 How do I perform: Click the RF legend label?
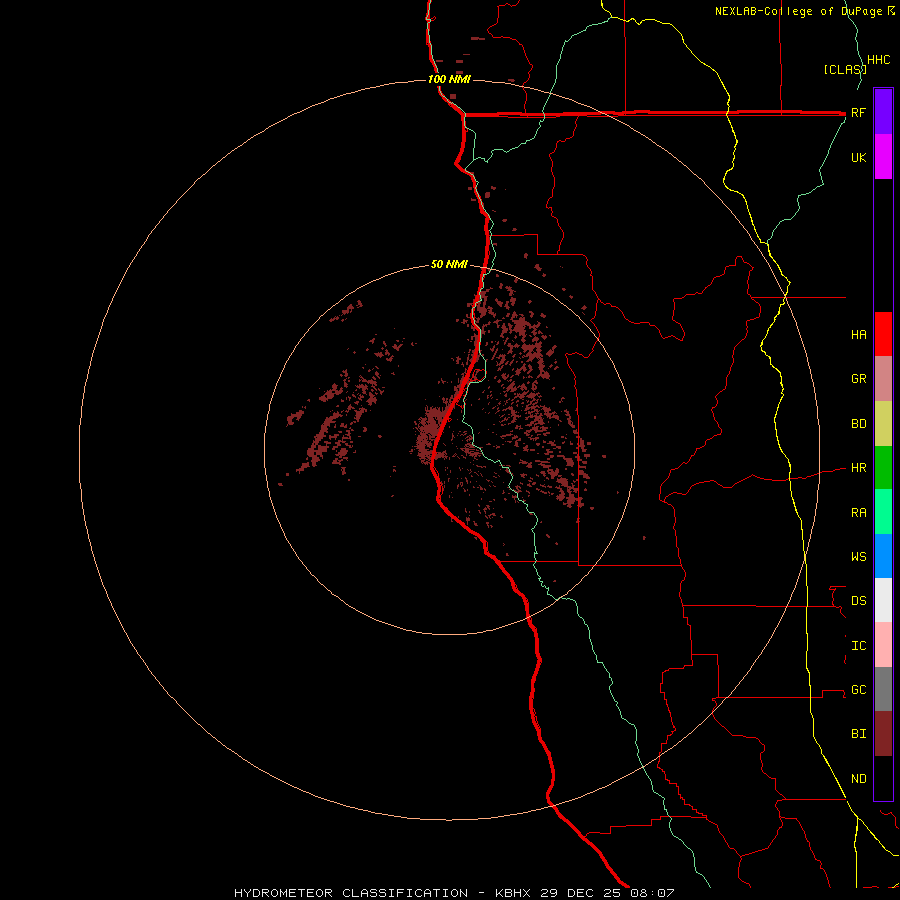[858, 113]
